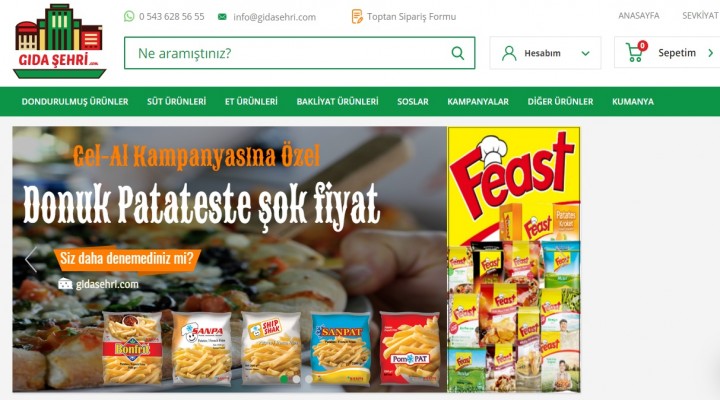
Task: Click the Ne aramıştınız search field
Action: tap(300, 53)
